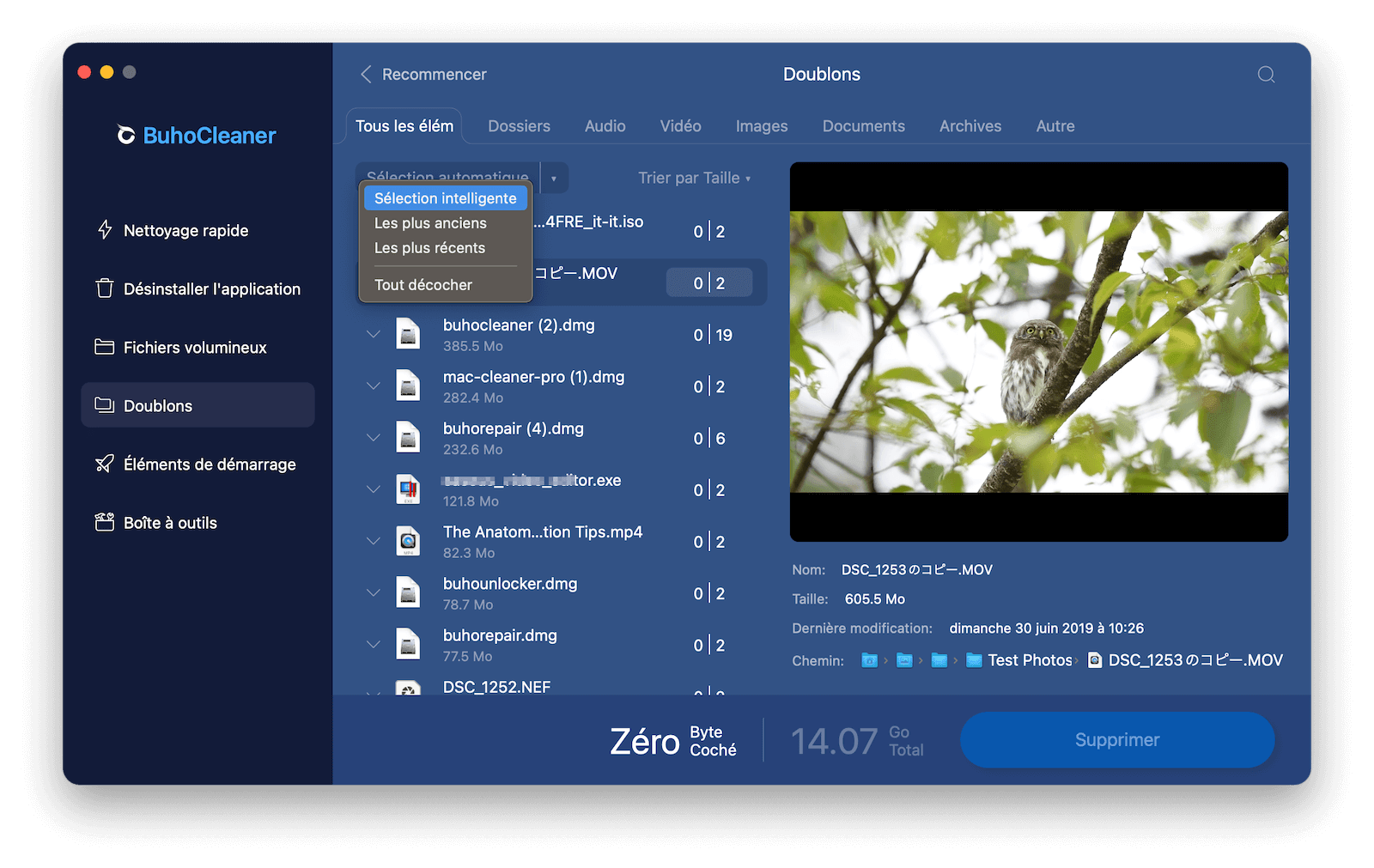Choose Les plus anciens option
The width and height of the screenshot is (1374, 868).
430,223
